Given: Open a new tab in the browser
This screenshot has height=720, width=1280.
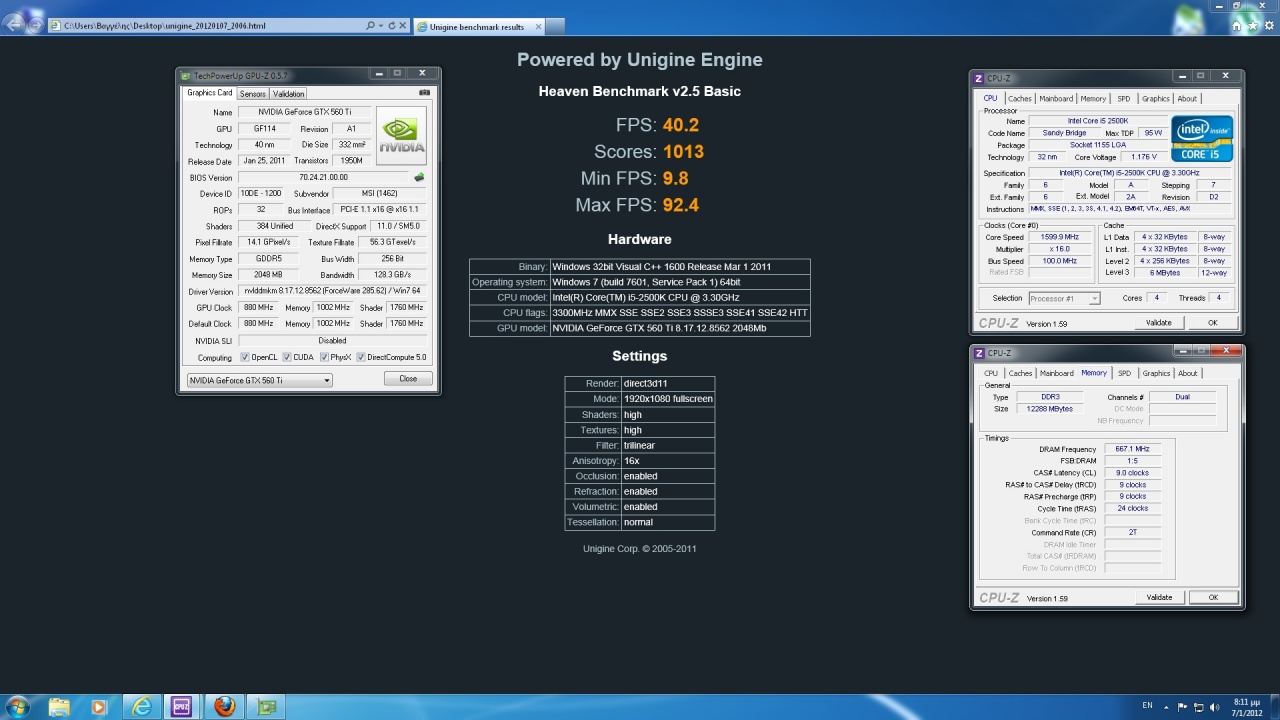Looking at the screenshot, I should (553, 26).
